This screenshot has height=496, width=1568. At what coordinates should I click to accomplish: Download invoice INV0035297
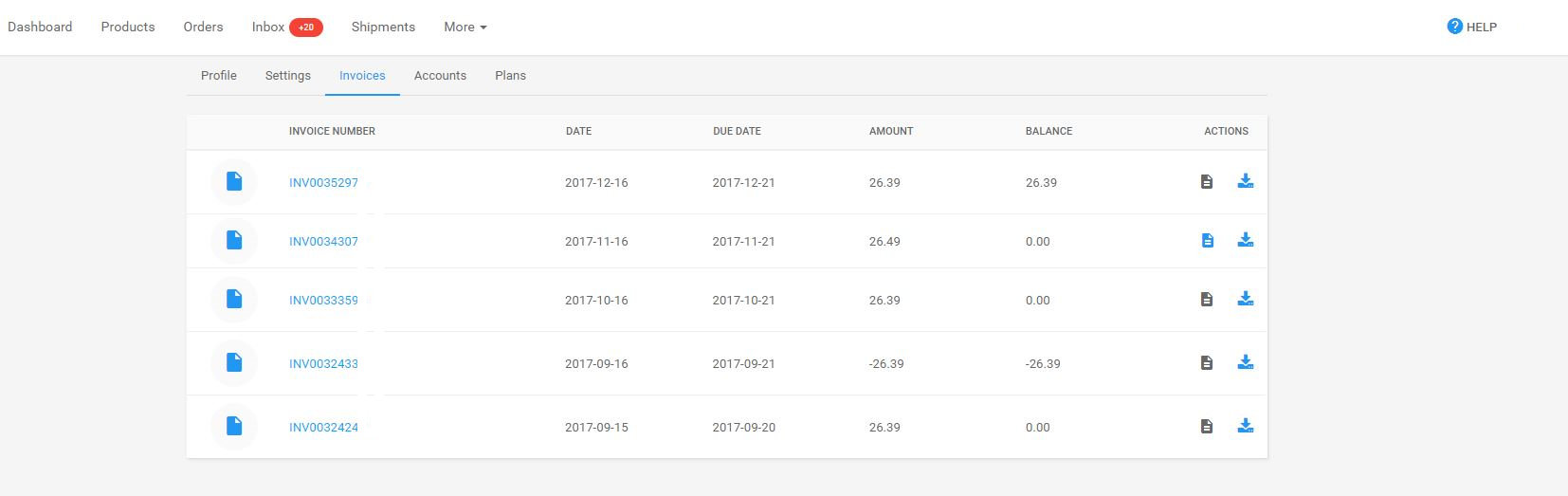(x=1246, y=181)
